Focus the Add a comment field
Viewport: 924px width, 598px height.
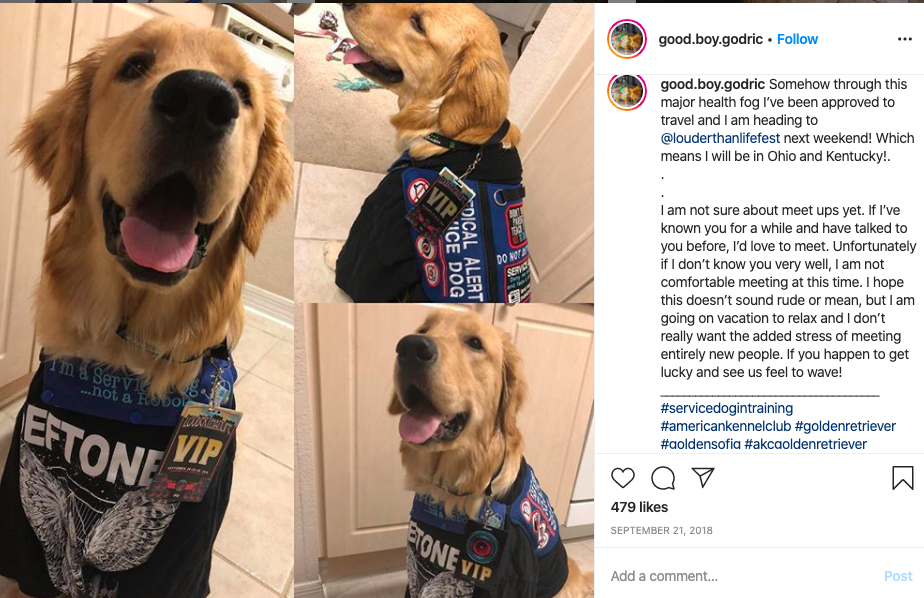click(x=742, y=576)
